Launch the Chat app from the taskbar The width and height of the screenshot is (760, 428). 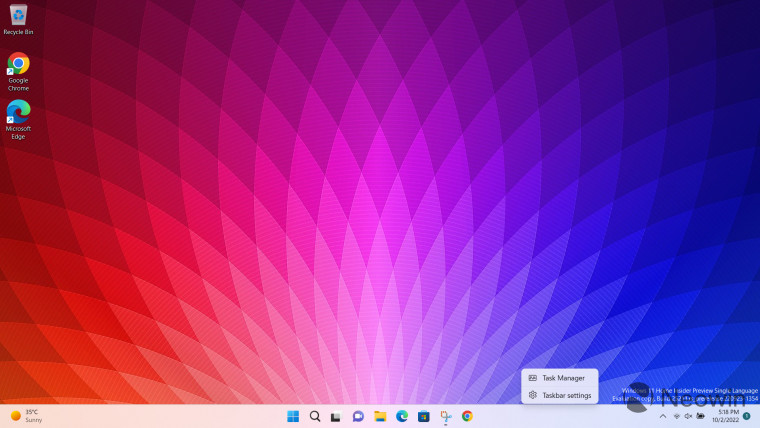click(x=358, y=416)
